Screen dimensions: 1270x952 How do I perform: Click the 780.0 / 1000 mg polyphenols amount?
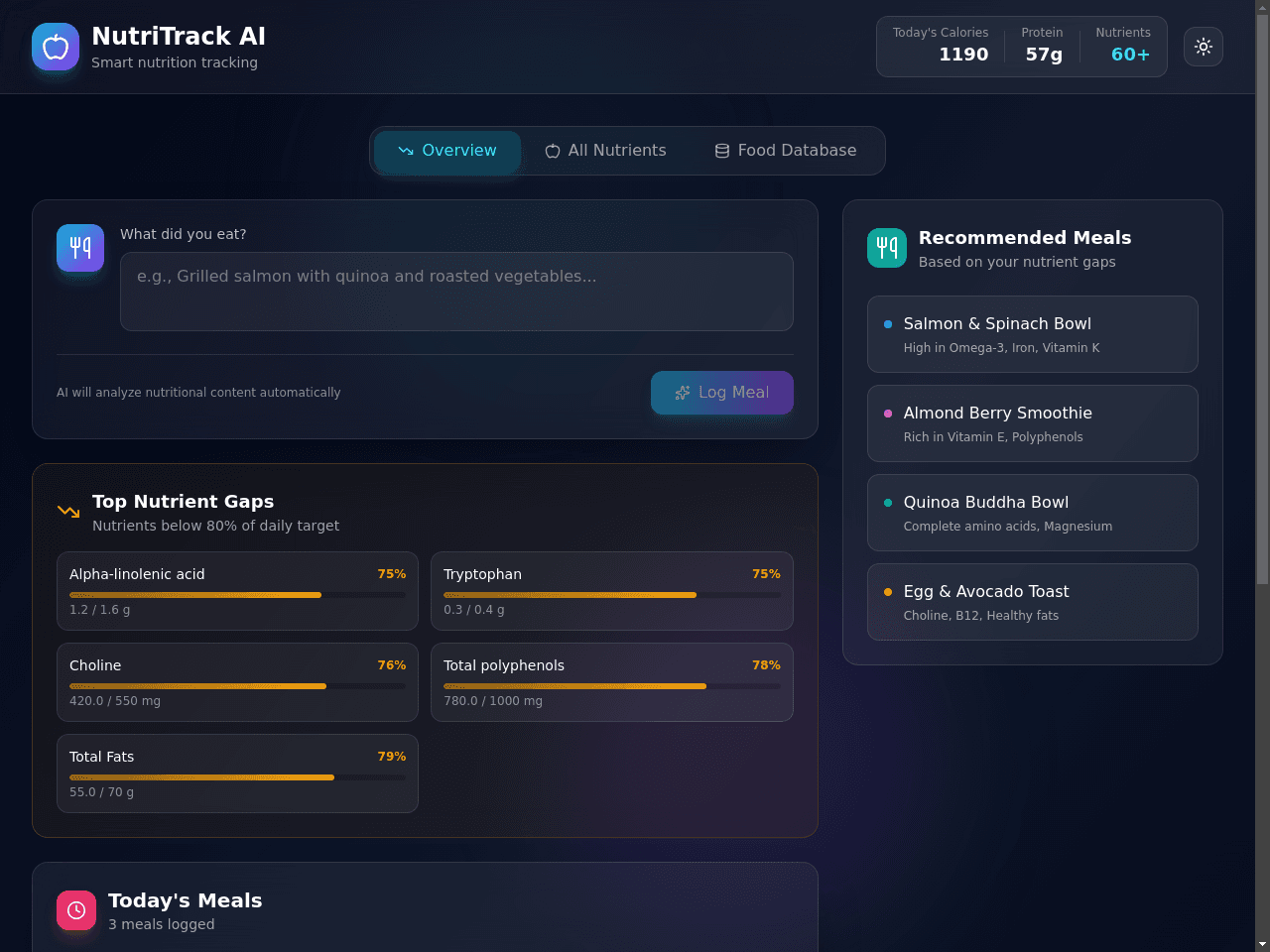493,701
